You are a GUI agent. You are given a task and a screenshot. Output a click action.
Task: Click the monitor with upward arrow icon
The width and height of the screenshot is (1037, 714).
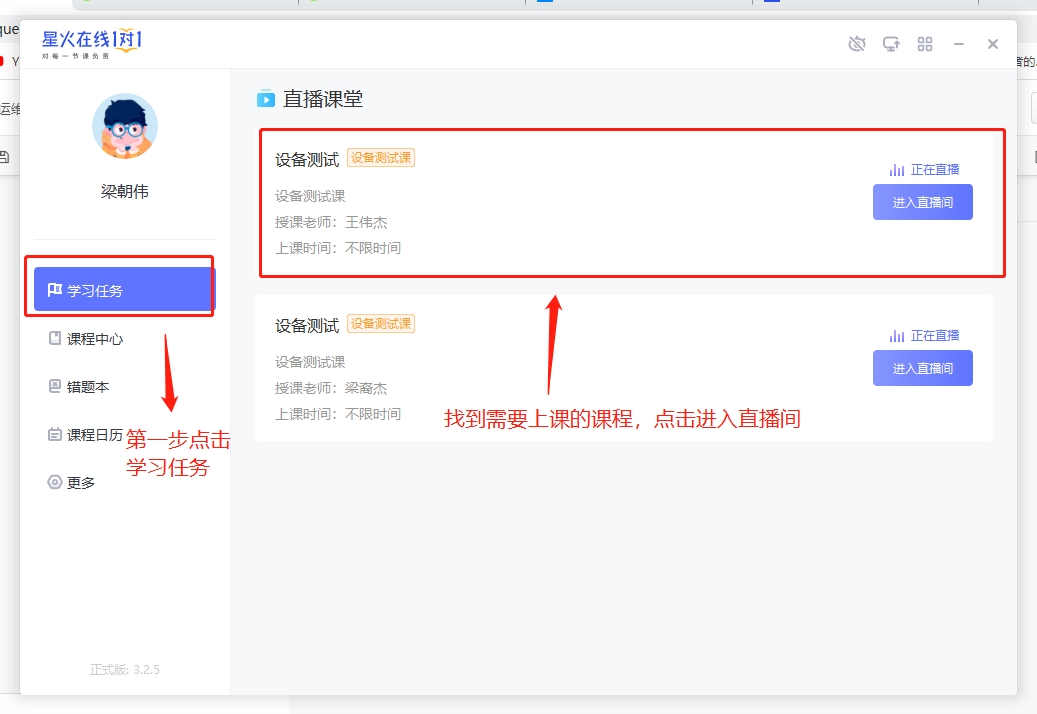click(x=891, y=44)
